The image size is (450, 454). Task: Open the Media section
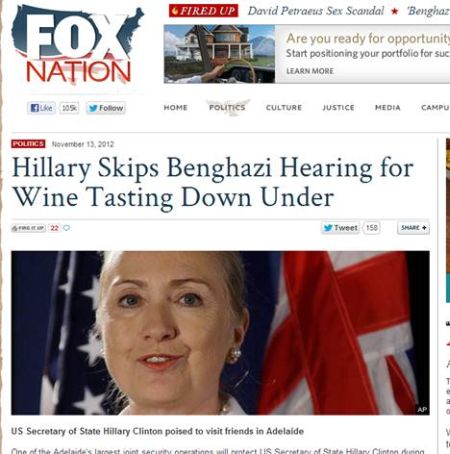(x=388, y=108)
